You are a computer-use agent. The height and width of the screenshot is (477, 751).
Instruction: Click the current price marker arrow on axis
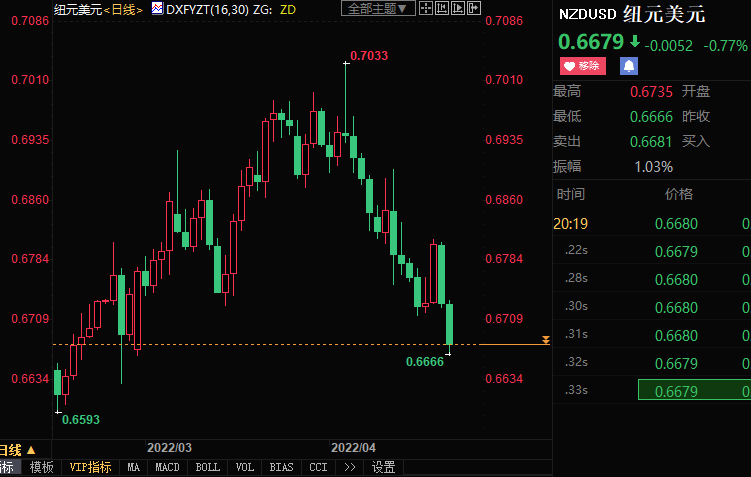(x=545, y=342)
